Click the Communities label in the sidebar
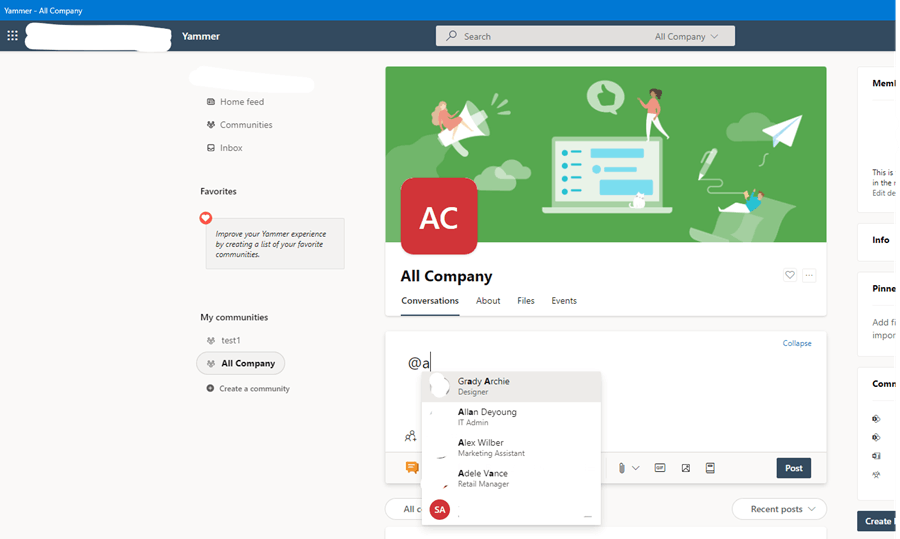Screen dimensions: 900x539 (x=246, y=125)
